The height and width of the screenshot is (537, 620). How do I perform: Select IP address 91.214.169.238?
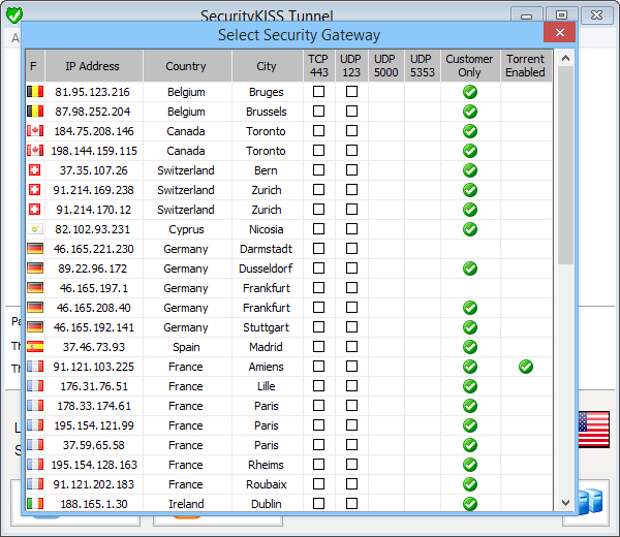pos(94,190)
